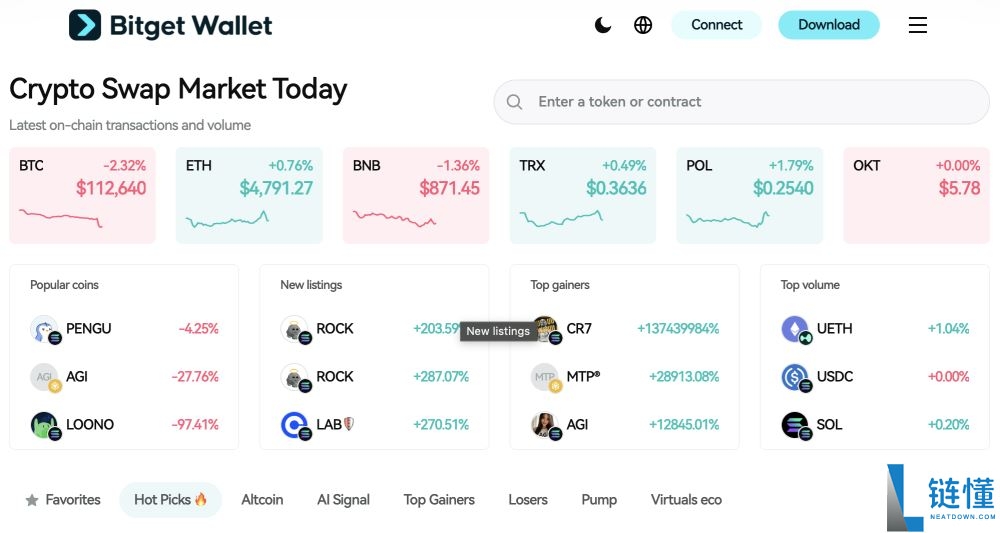Select the Hot Picks tab
Image resolution: width=1000 pixels, height=533 pixels.
[170, 500]
